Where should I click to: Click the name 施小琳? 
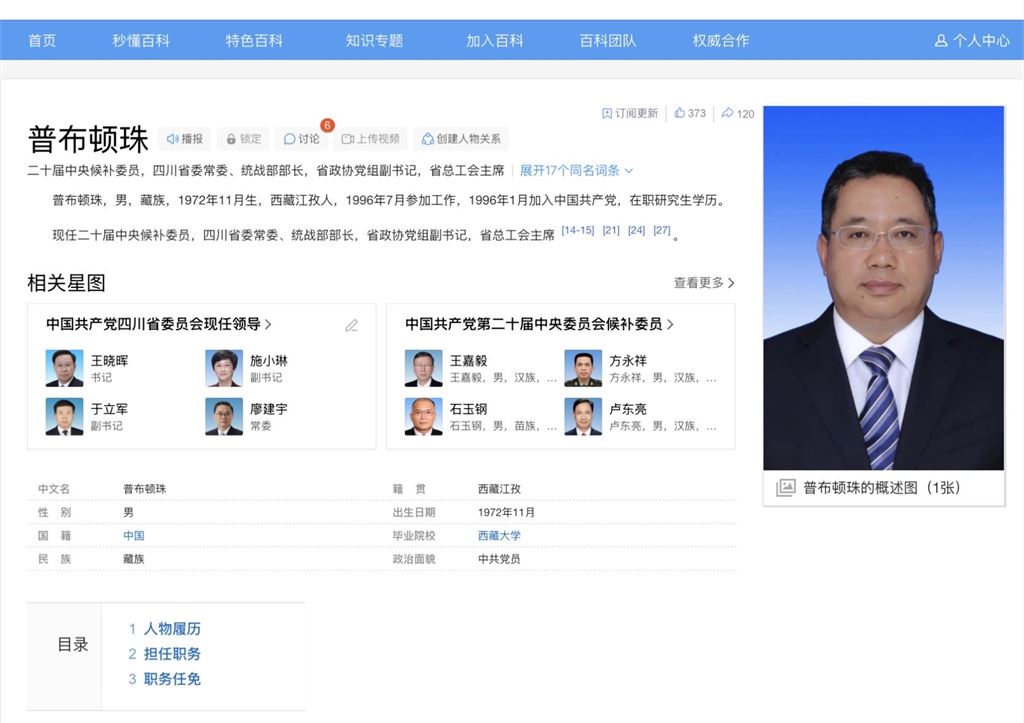pyautogui.click(x=269, y=361)
